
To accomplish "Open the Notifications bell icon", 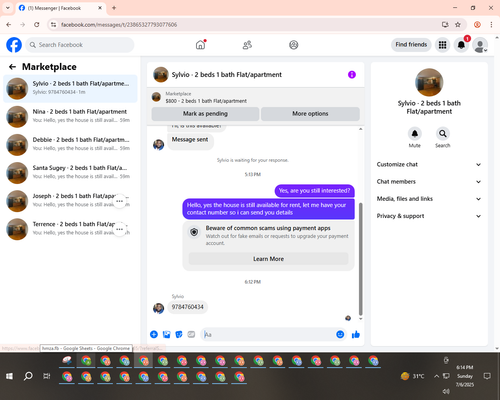I will click(x=461, y=45).
